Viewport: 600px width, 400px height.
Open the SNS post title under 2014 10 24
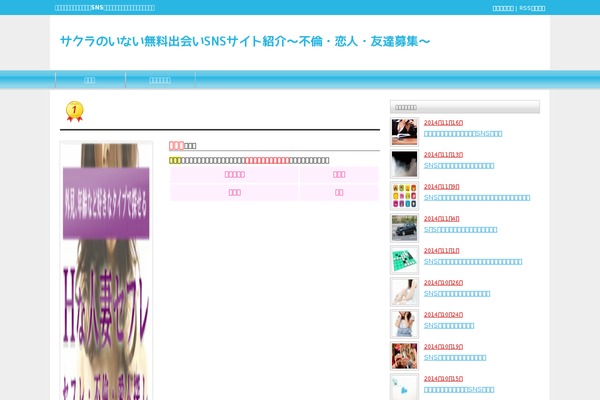click(x=449, y=326)
